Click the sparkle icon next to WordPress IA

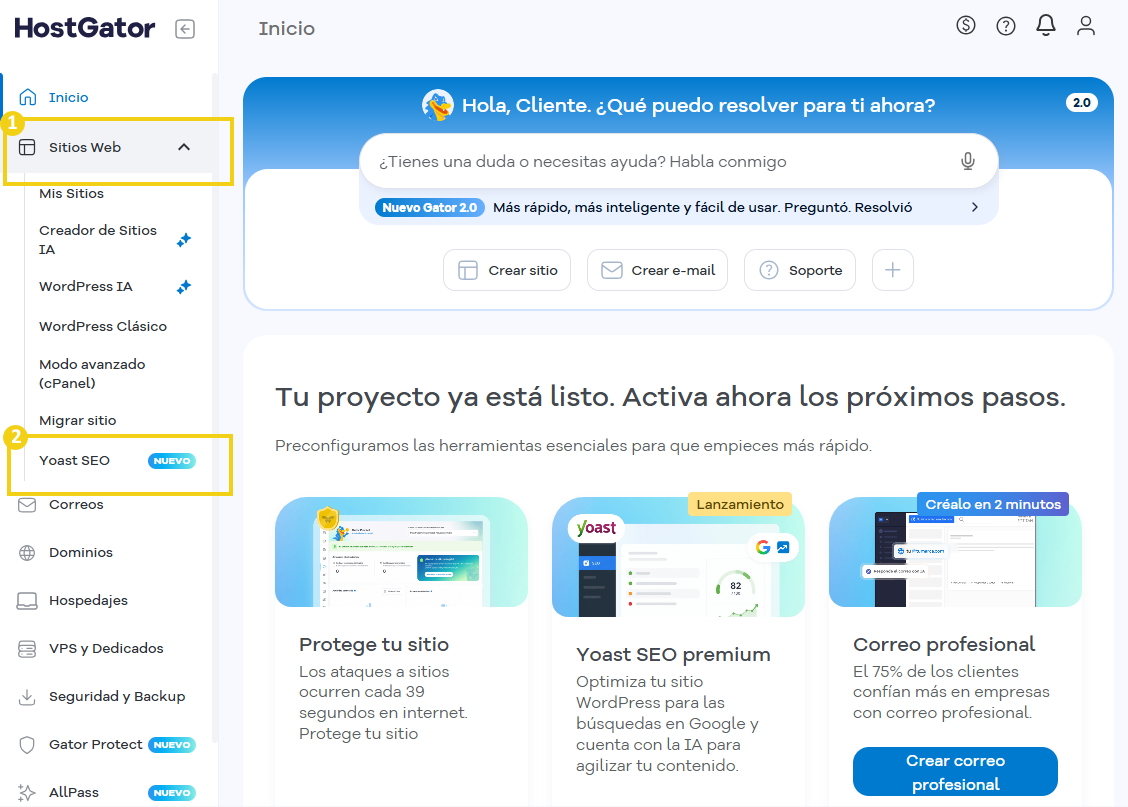(x=184, y=287)
